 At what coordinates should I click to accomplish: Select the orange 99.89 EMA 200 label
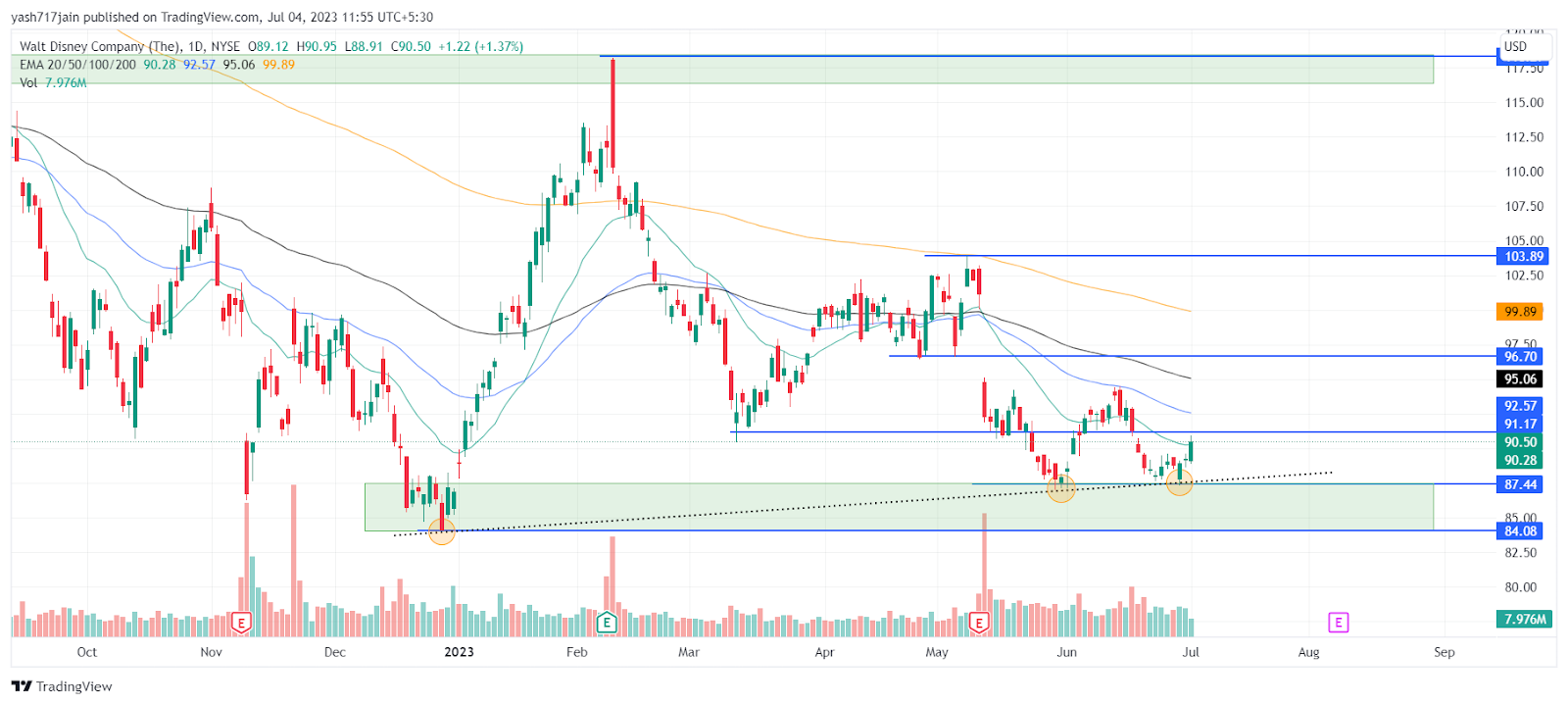(x=1520, y=312)
